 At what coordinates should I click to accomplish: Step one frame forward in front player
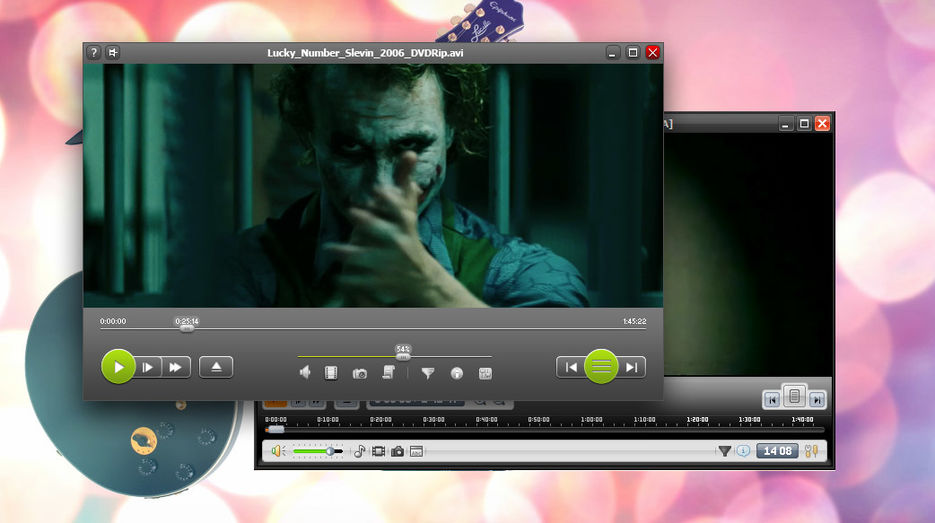pos(148,367)
